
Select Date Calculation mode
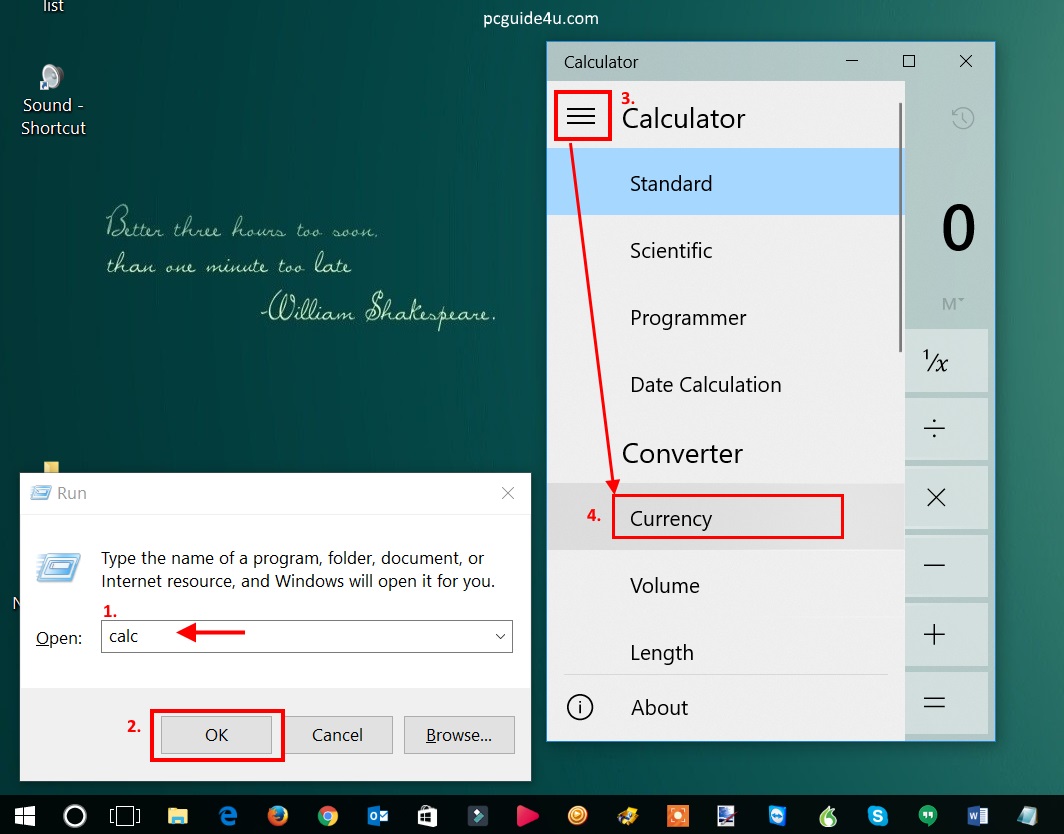tap(705, 385)
